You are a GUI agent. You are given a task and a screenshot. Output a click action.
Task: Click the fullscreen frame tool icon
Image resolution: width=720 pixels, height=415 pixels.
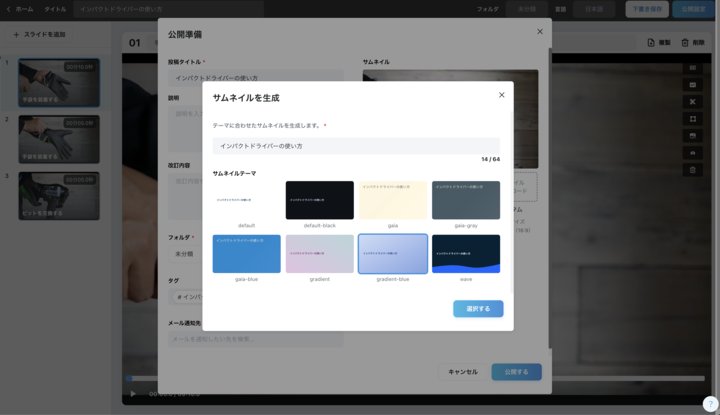(x=692, y=119)
